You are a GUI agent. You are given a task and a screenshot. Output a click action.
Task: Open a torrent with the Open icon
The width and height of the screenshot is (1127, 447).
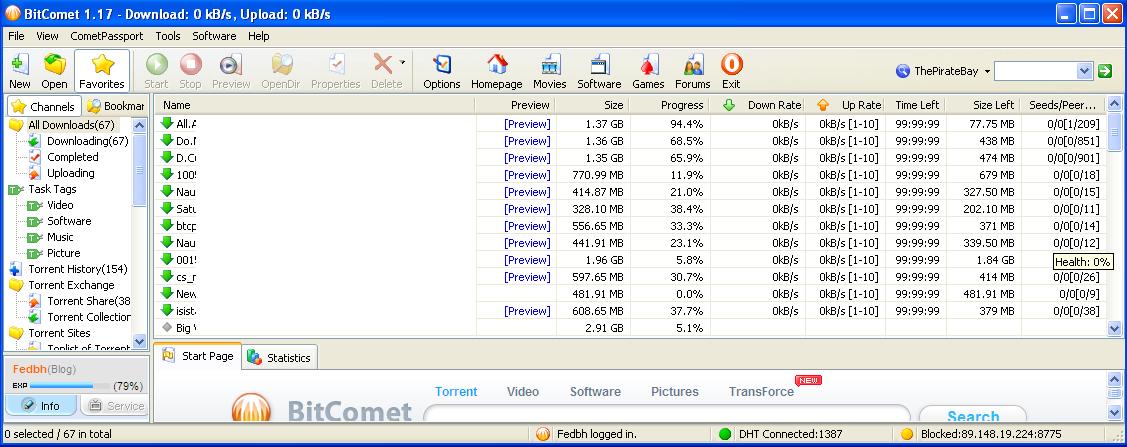tap(55, 65)
